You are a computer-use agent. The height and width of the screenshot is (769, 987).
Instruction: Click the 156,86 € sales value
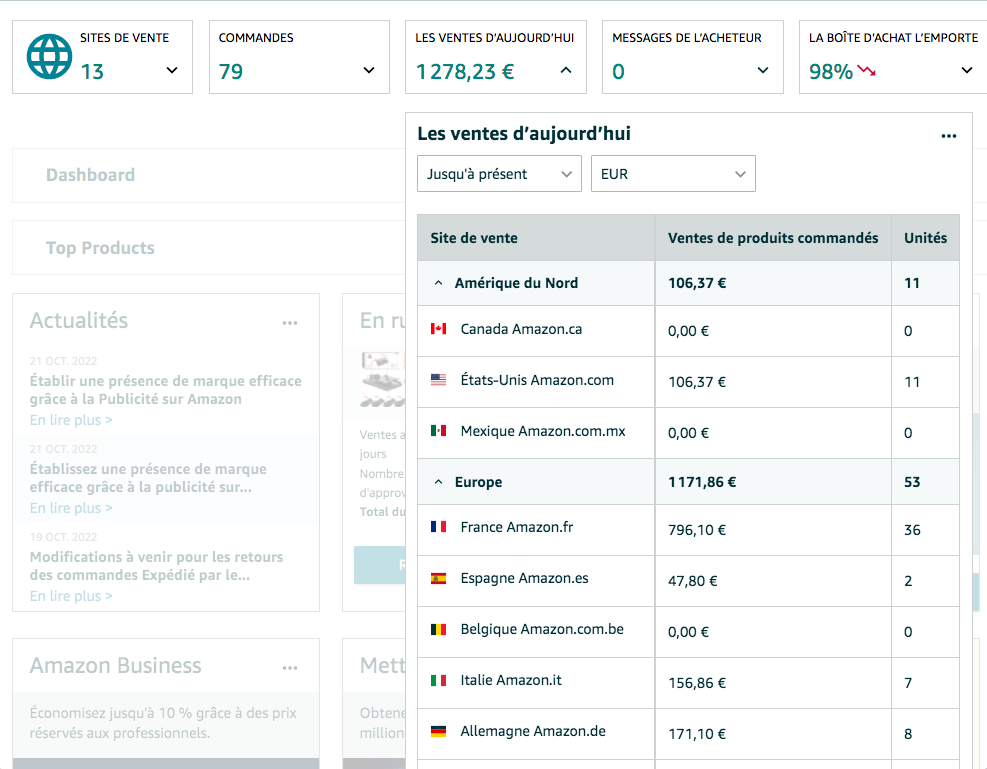click(697, 683)
